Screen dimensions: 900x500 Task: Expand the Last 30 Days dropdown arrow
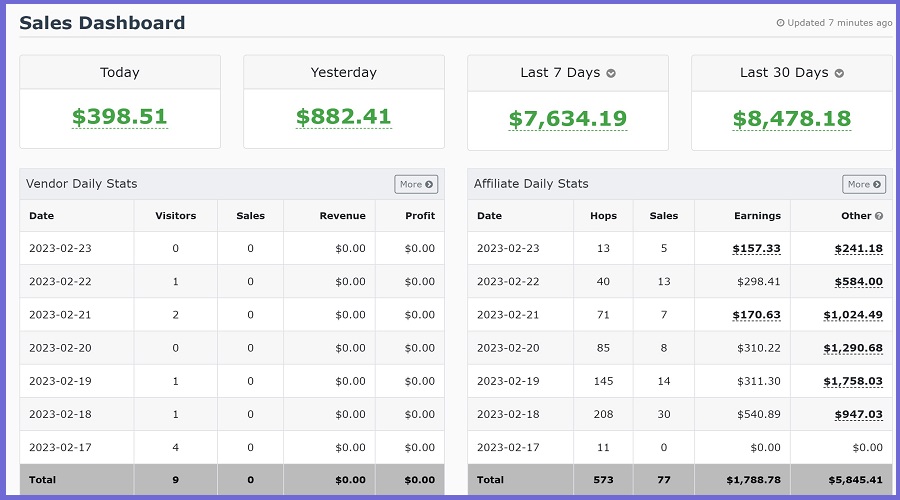839,73
